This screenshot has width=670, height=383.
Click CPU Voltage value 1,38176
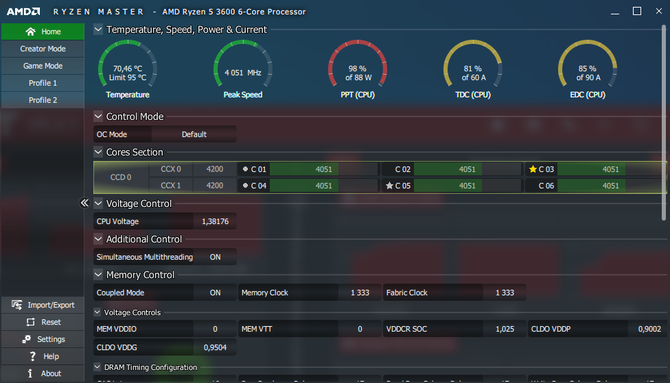(215, 221)
